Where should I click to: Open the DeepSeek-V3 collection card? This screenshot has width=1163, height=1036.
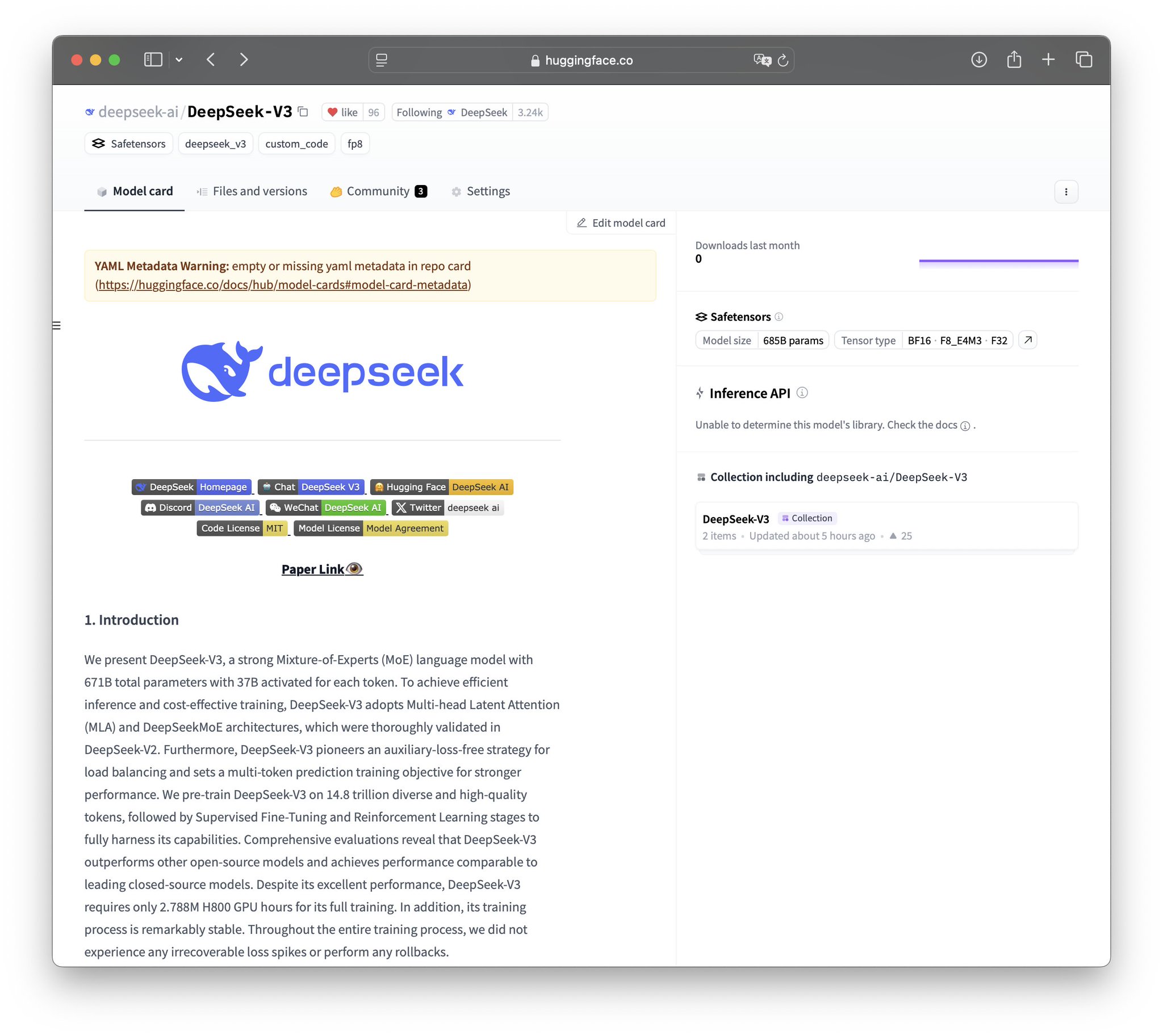pyautogui.click(x=886, y=527)
